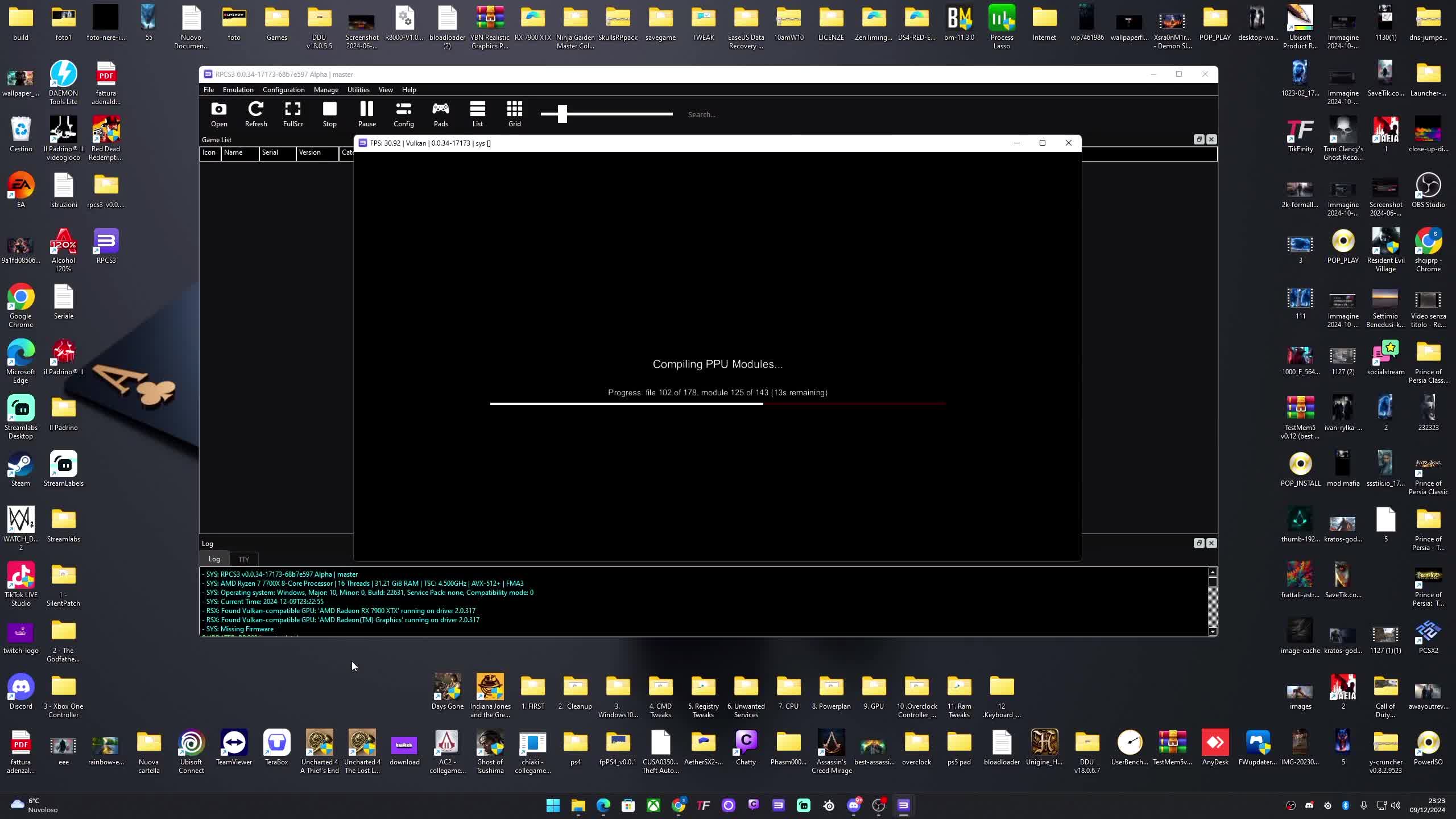Select the Discord desktop shortcut
Viewport: 1456px width, 819px height.
point(21,693)
